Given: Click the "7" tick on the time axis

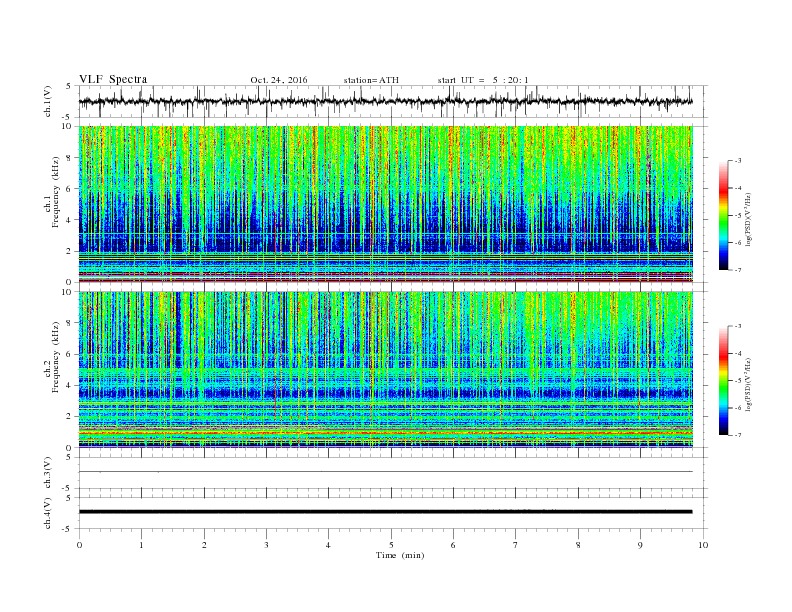Looking at the screenshot, I should [516, 545].
